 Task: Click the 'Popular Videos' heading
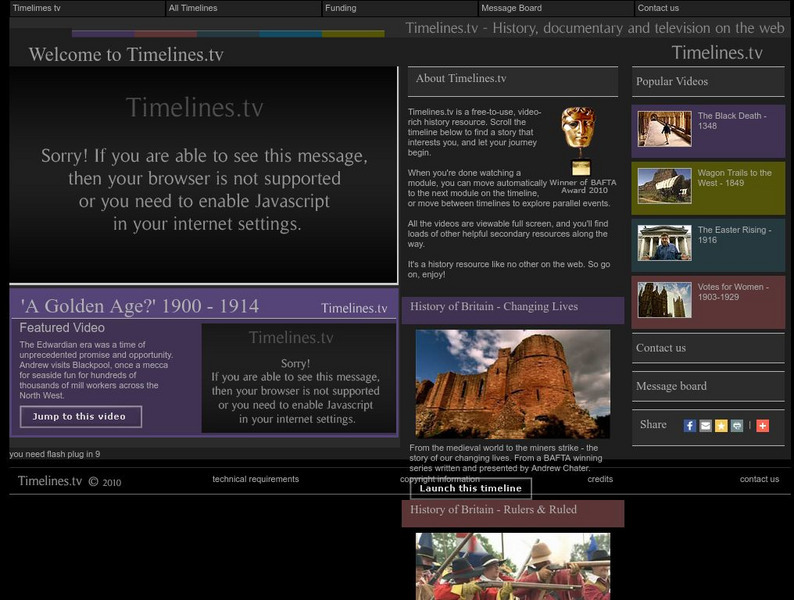tap(672, 82)
